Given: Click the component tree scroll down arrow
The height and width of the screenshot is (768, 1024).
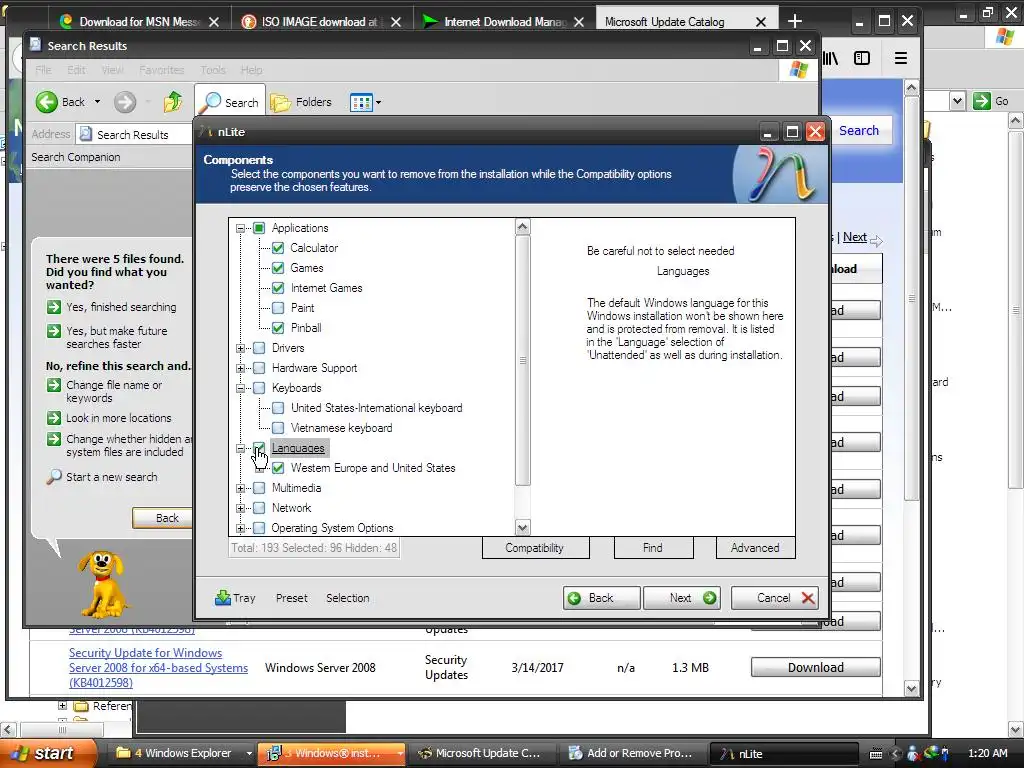Looking at the screenshot, I should [x=522, y=527].
